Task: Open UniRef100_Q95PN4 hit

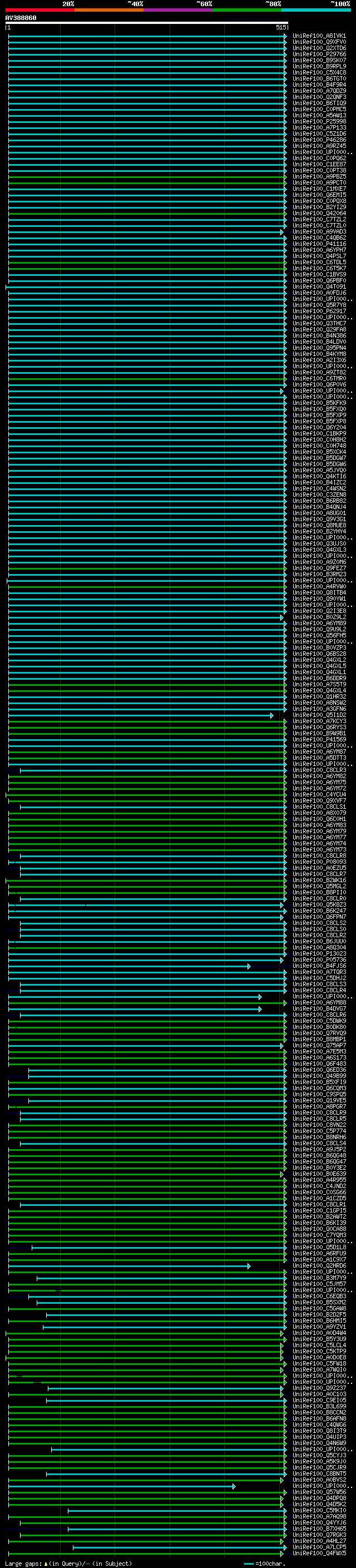Action: [x=319, y=348]
